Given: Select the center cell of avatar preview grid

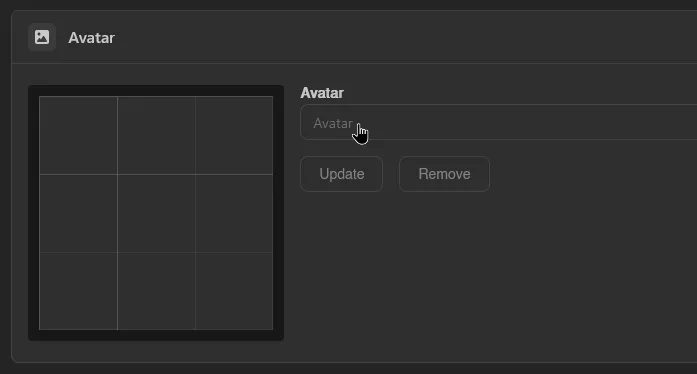Looking at the screenshot, I should click(156, 213).
